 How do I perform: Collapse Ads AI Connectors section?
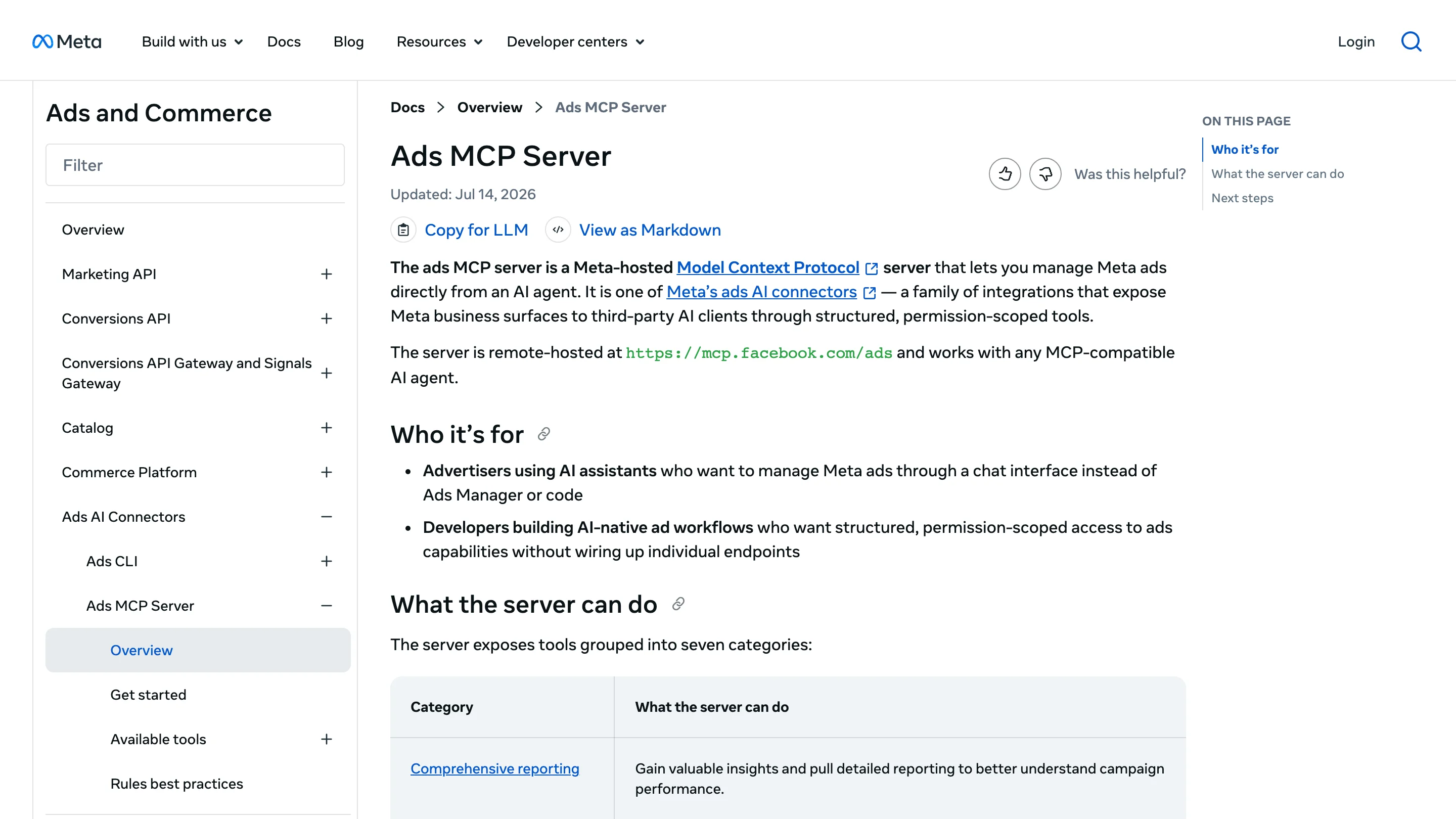326,517
